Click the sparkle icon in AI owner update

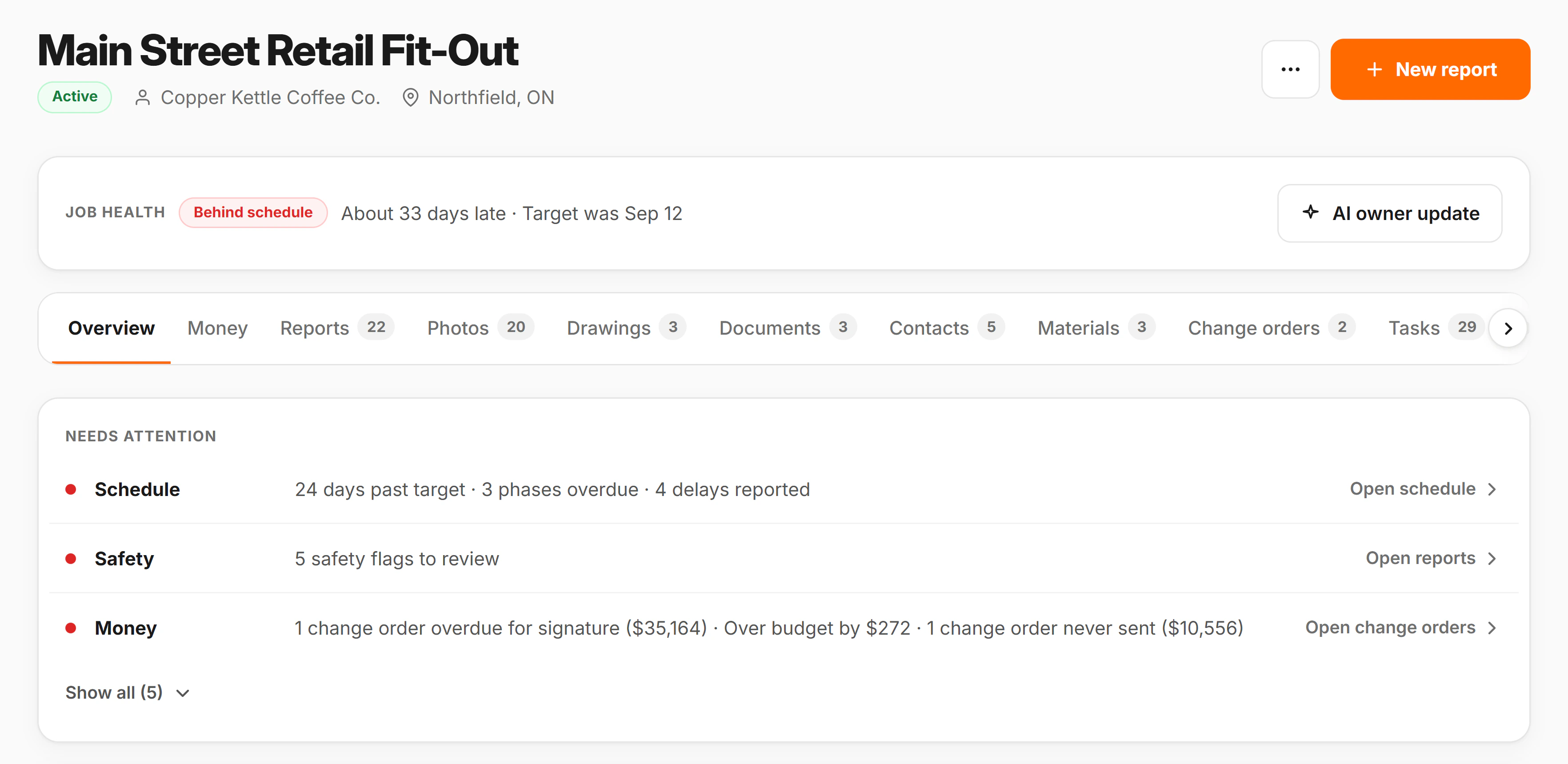click(1310, 212)
